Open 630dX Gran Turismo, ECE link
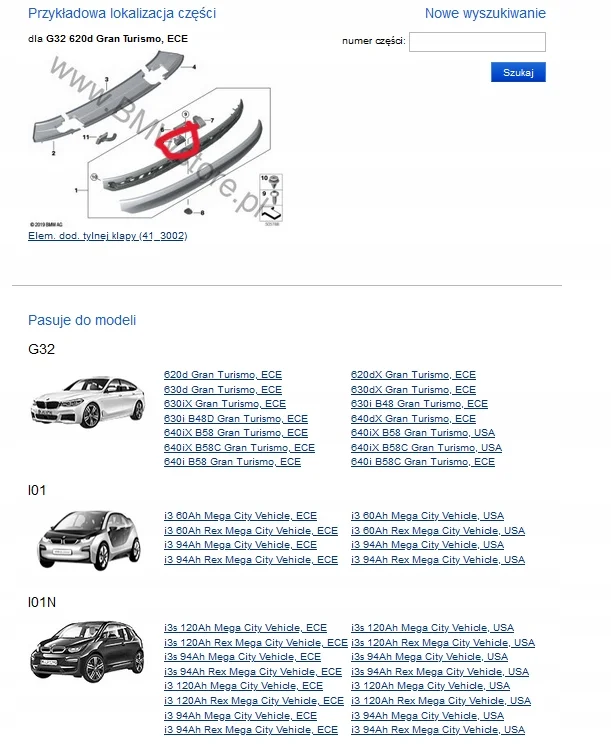611x749 pixels. coord(413,390)
